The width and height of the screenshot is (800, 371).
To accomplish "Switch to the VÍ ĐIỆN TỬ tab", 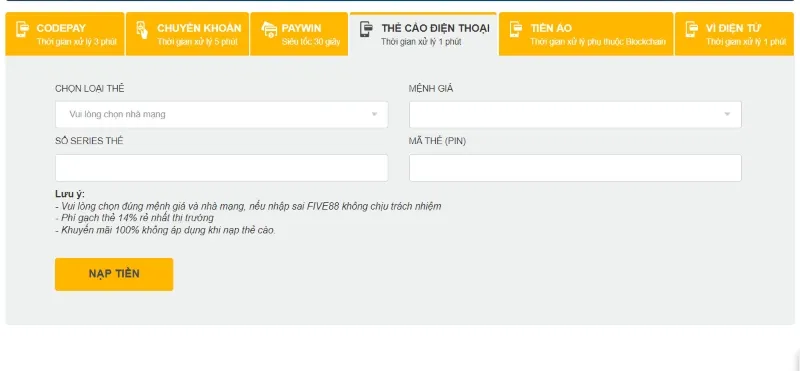I will 734,34.
